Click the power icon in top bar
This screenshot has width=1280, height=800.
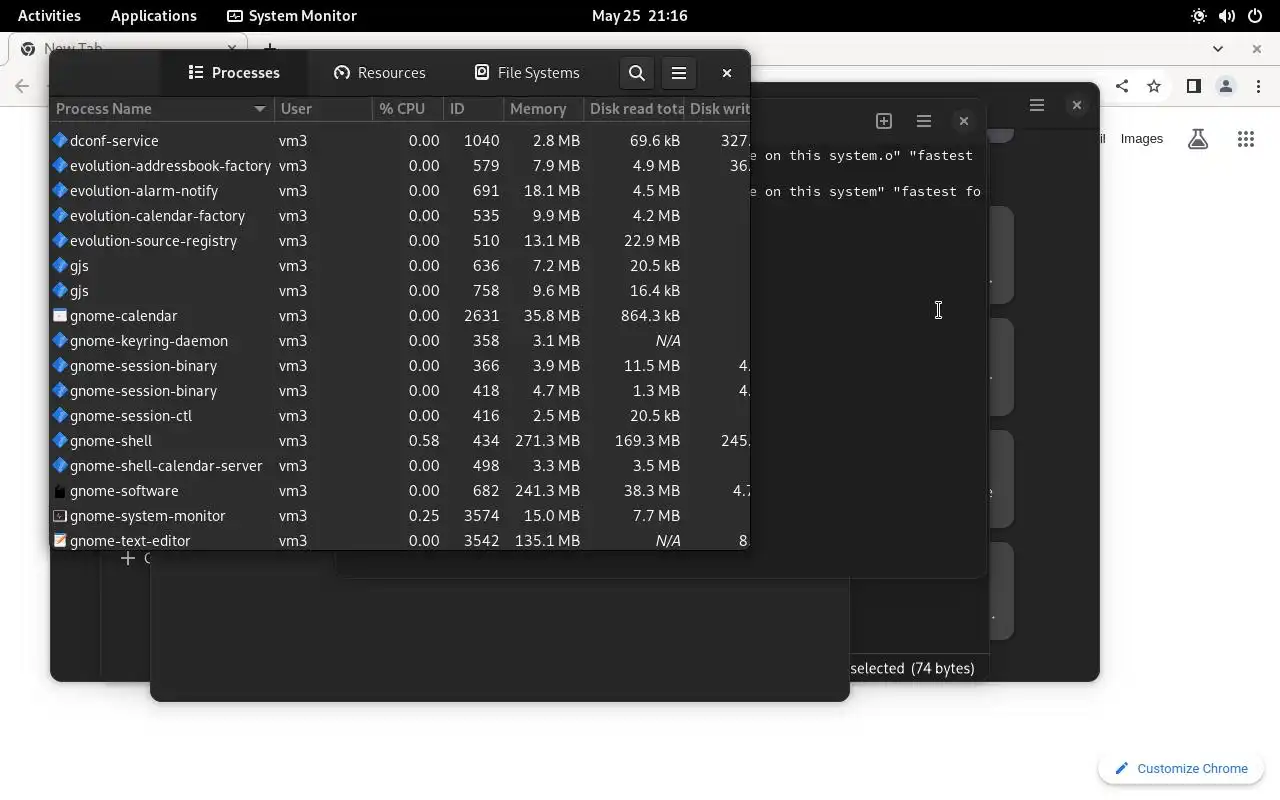click(1254, 15)
